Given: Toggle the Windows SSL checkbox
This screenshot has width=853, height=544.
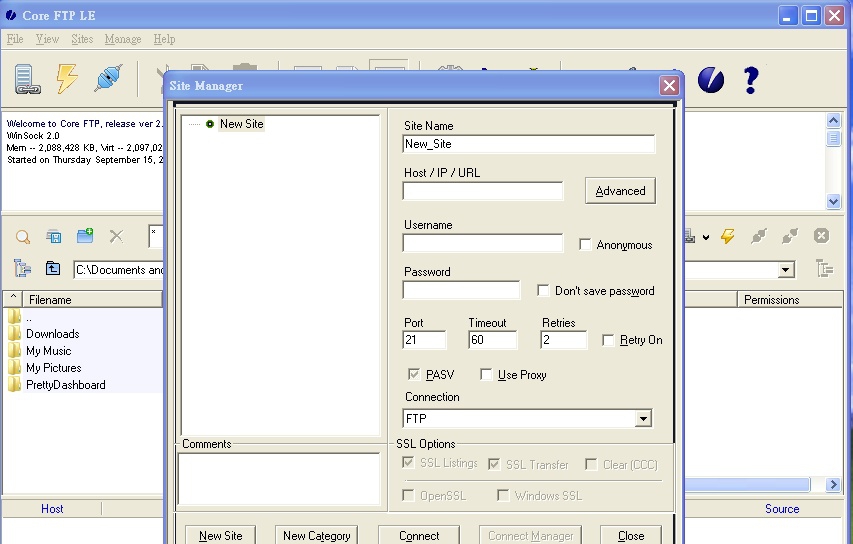Looking at the screenshot, I should coord(503,495).
